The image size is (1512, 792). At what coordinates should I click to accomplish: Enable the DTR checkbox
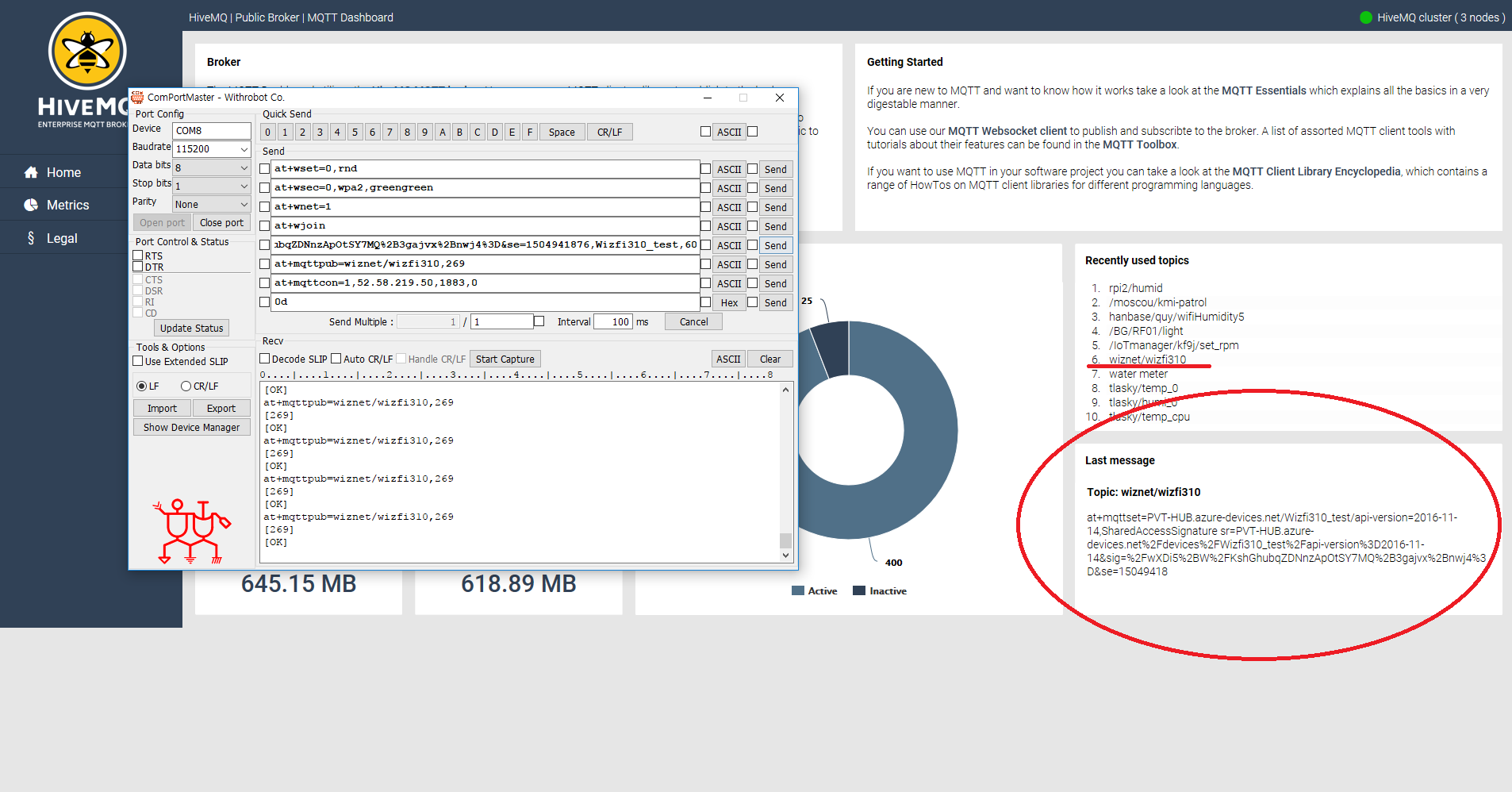point(138,267)
